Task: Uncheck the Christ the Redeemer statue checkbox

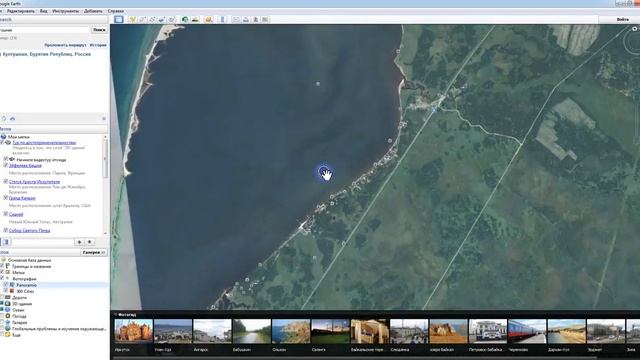Action: pos(6,181)
